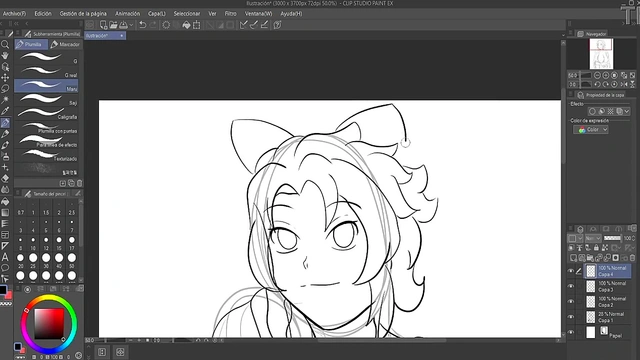The height and width of the screenshot is (360, 640).
Task: Open Color de expresión dropdown
Action: (x=591, y=129)
